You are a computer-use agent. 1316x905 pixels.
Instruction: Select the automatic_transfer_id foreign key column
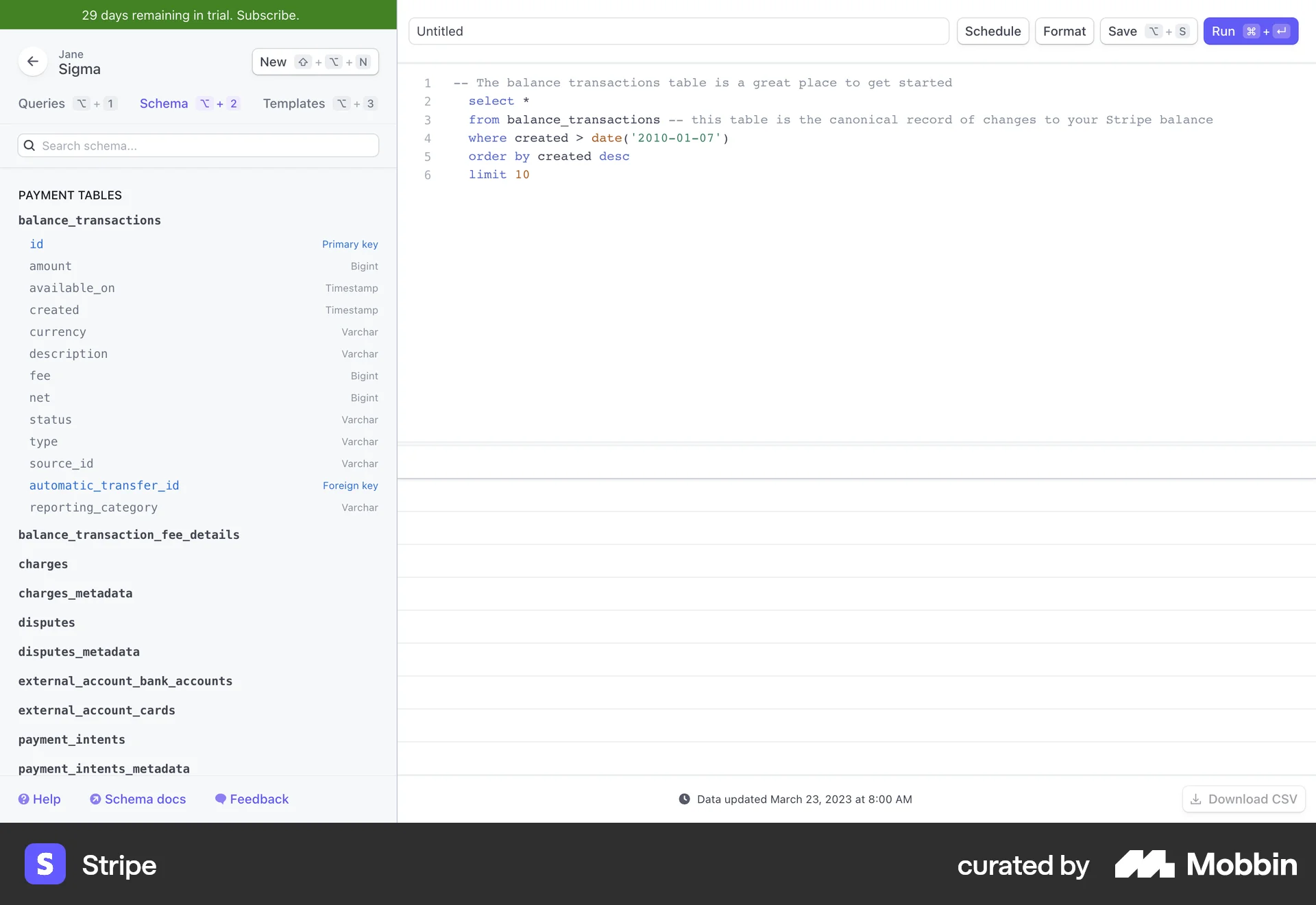[103, 485]
